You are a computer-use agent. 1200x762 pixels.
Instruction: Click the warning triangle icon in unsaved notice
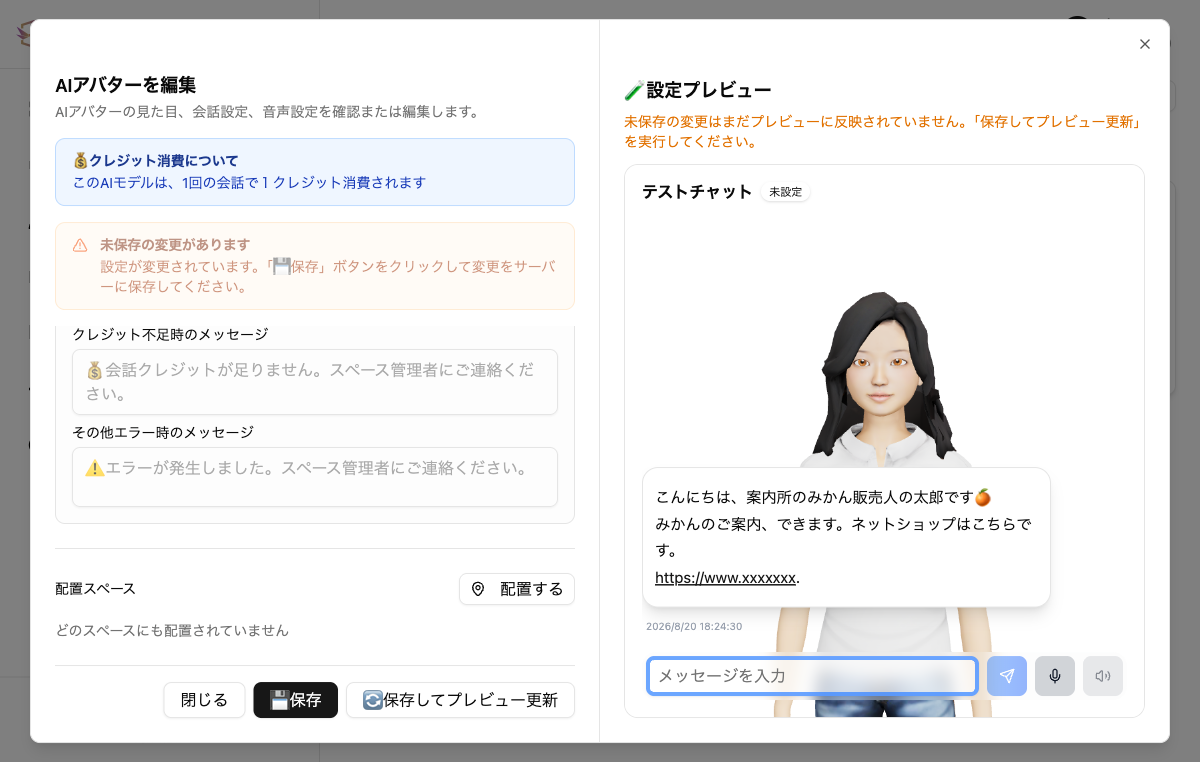(80, 245)
